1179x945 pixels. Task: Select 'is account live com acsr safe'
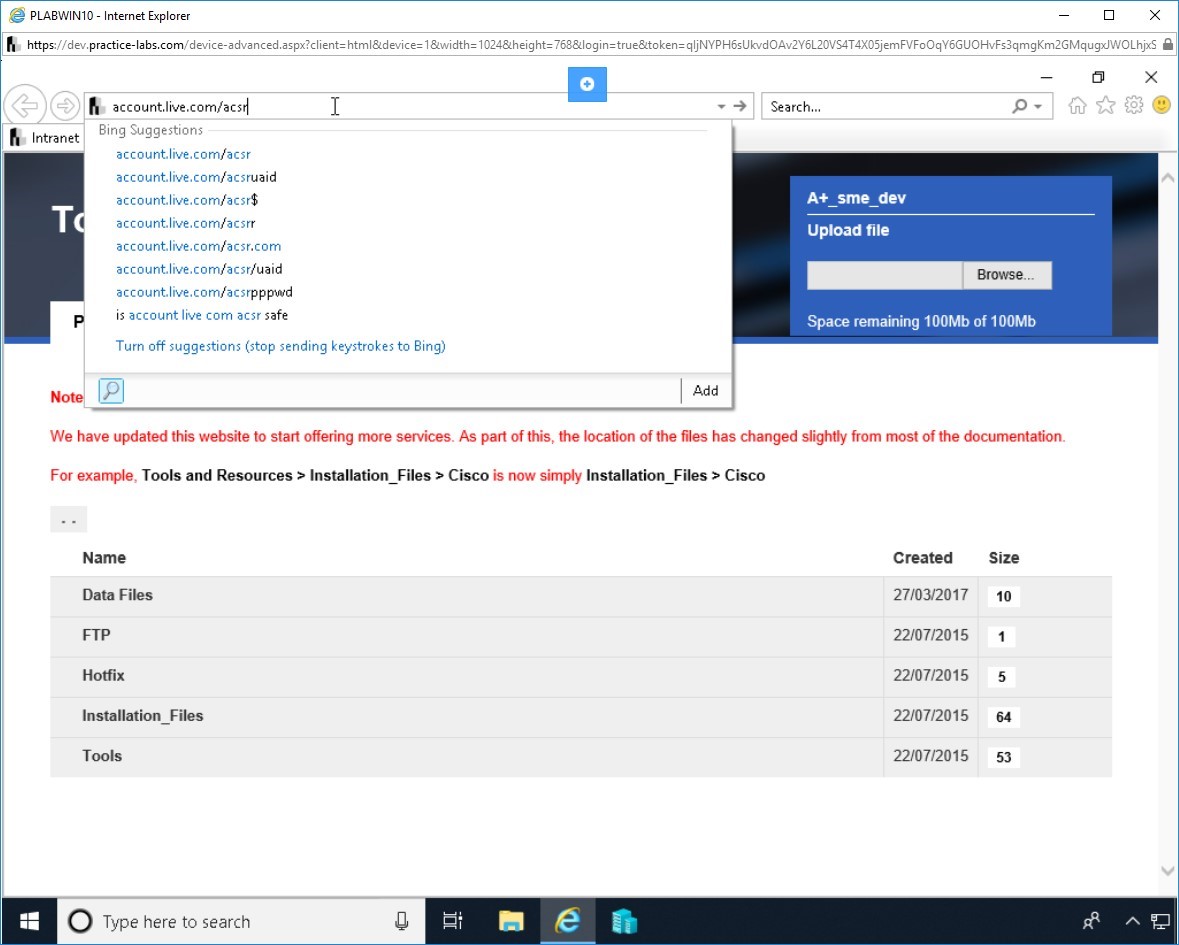202,315
